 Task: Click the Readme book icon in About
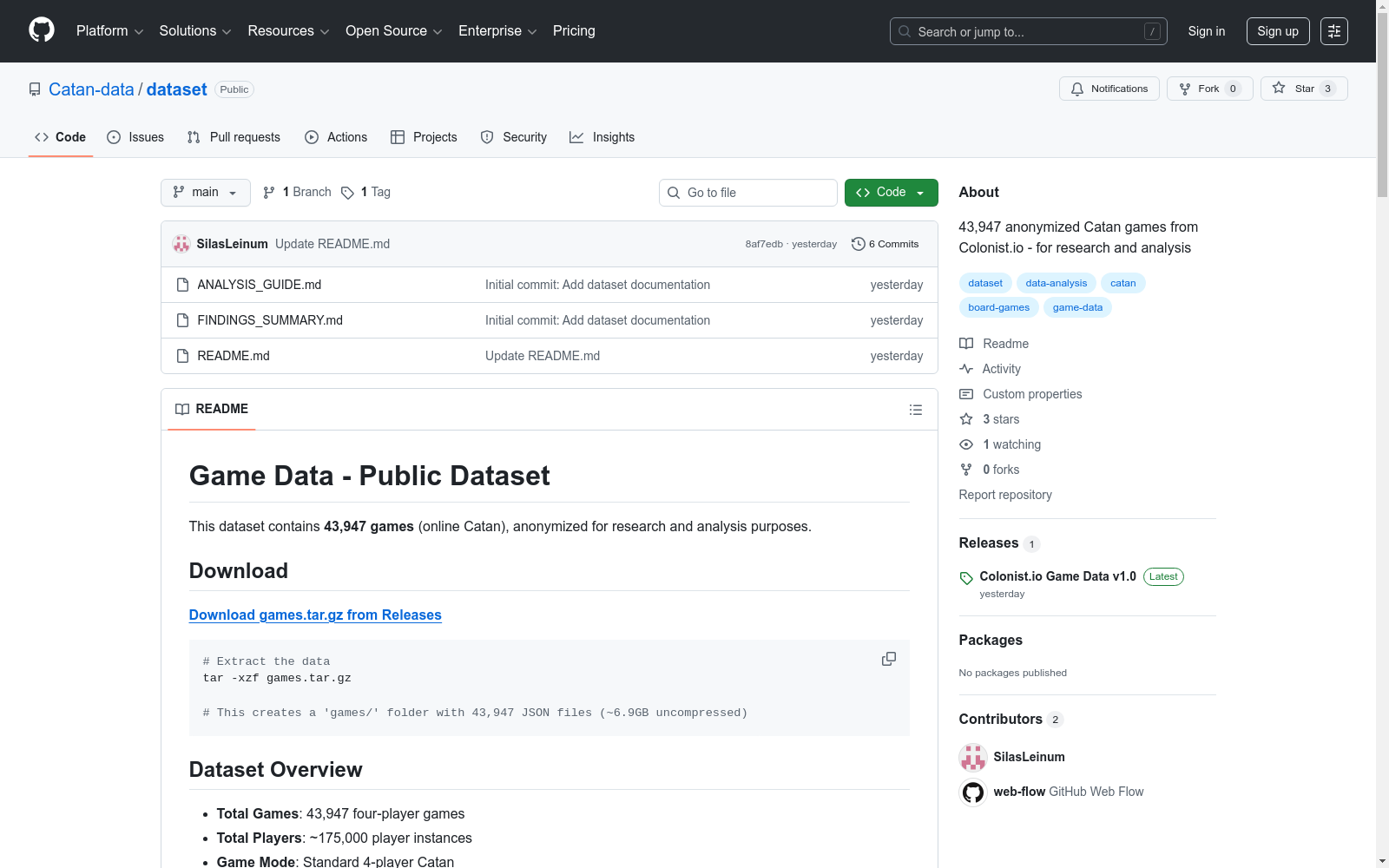point(966,344)
